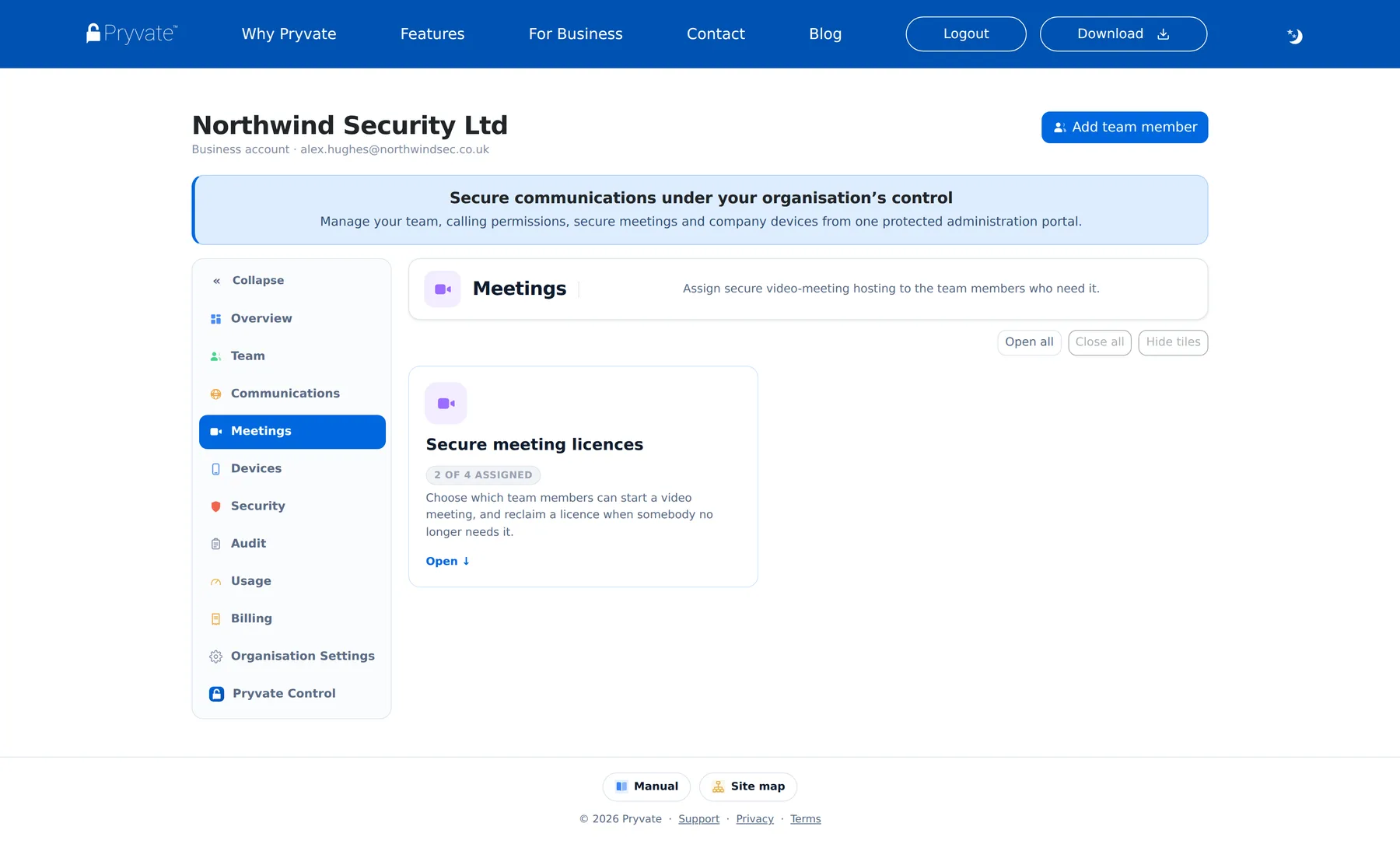Viewport: 1400px width, 844px height.
Task: Hide tiles button
Action: [x=1173, y=342]
